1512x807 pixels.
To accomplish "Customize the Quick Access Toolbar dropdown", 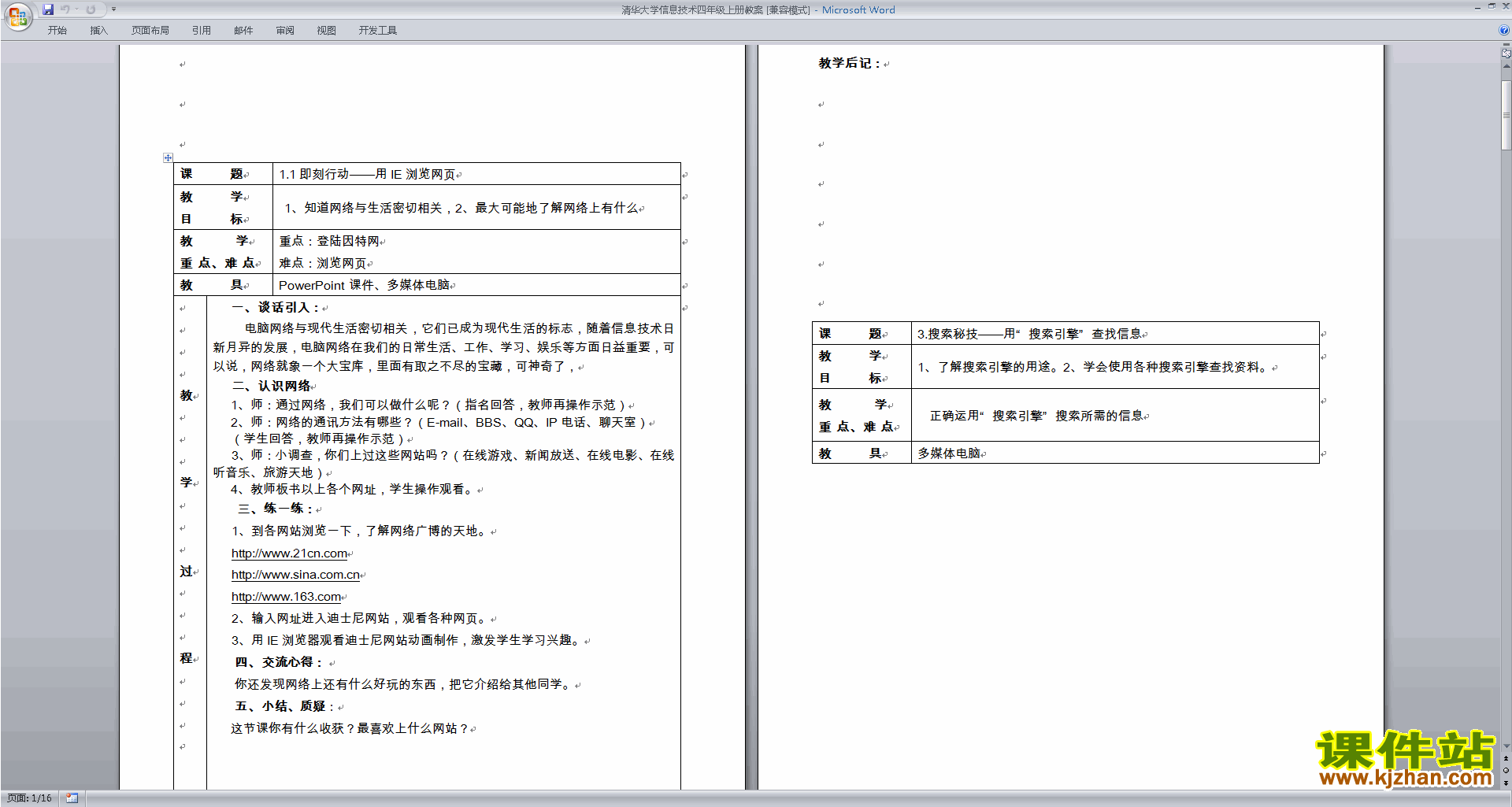I will click(x=113, y=9).
